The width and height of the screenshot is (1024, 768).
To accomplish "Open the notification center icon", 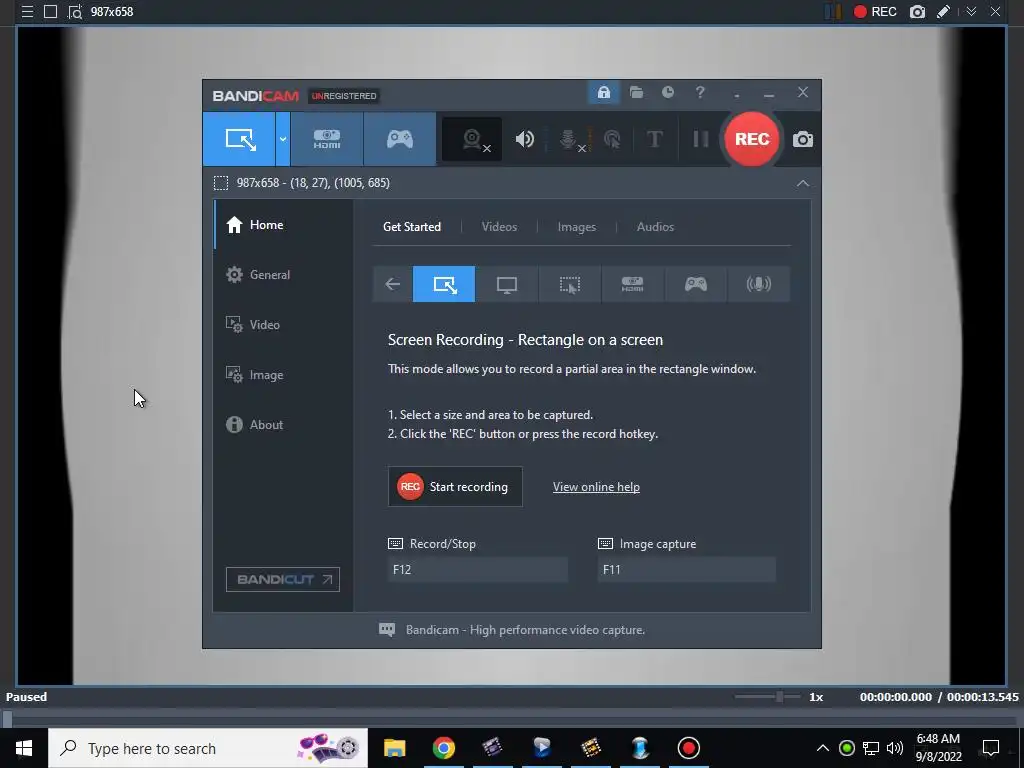I will coord(991,748).
